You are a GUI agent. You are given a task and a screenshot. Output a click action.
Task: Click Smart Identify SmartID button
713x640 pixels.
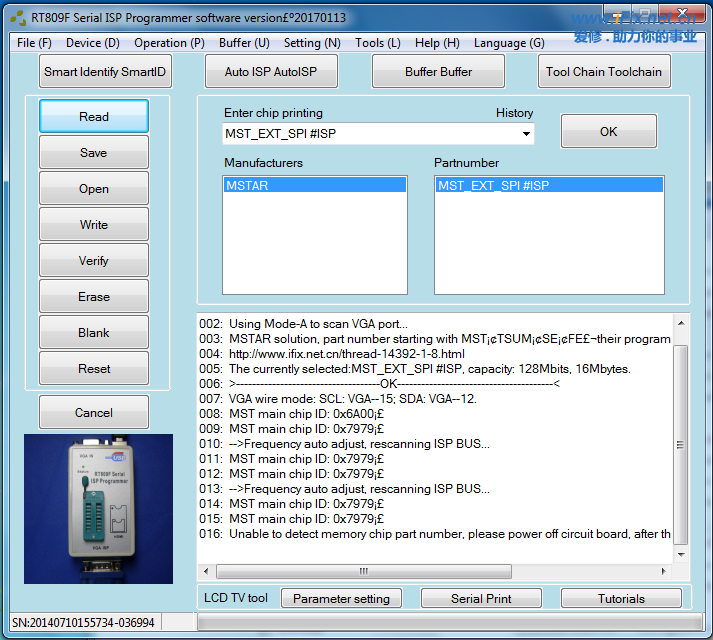point(105,72)
